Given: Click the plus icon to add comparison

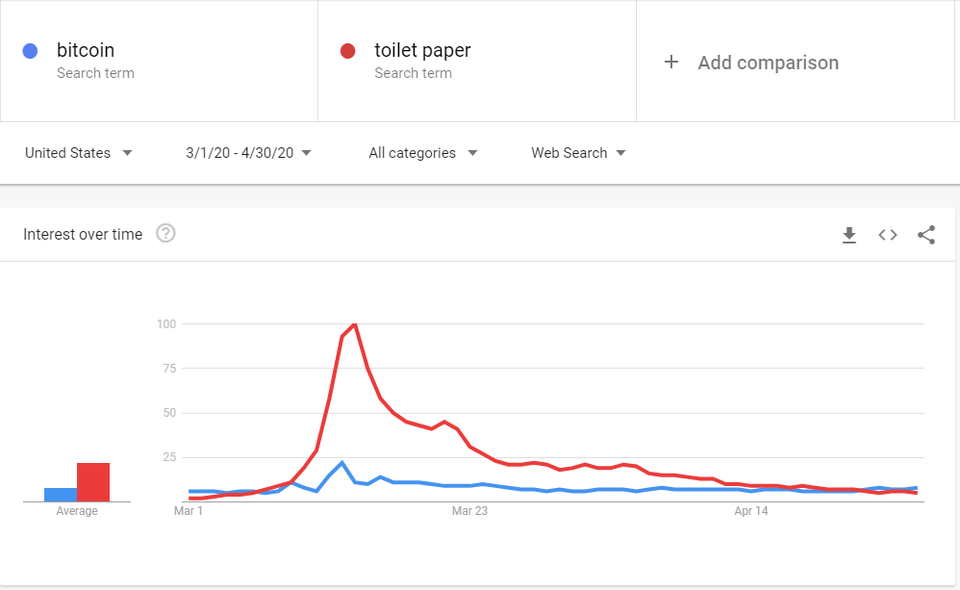Looking at the screenshot, I should [671, 62].
